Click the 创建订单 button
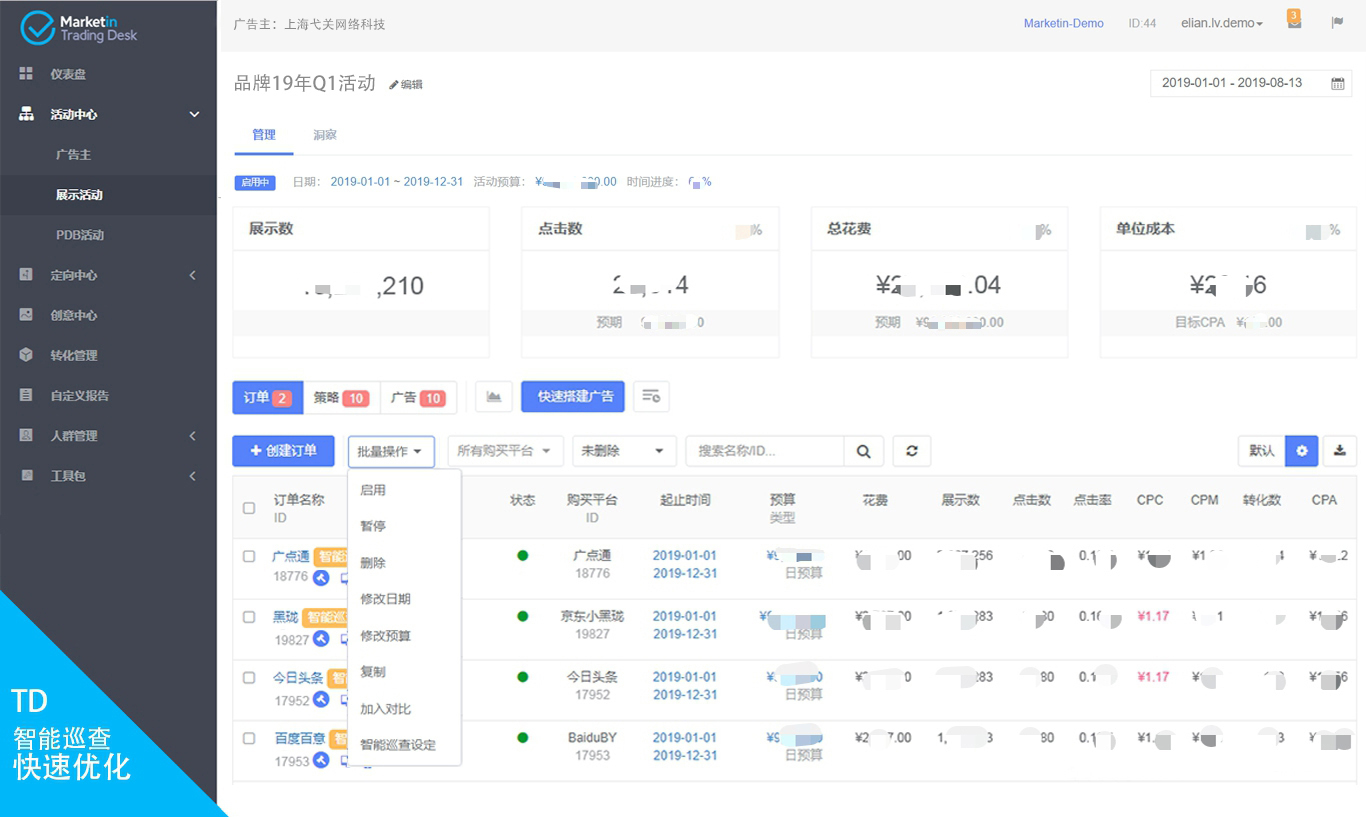 click(284, 451)
